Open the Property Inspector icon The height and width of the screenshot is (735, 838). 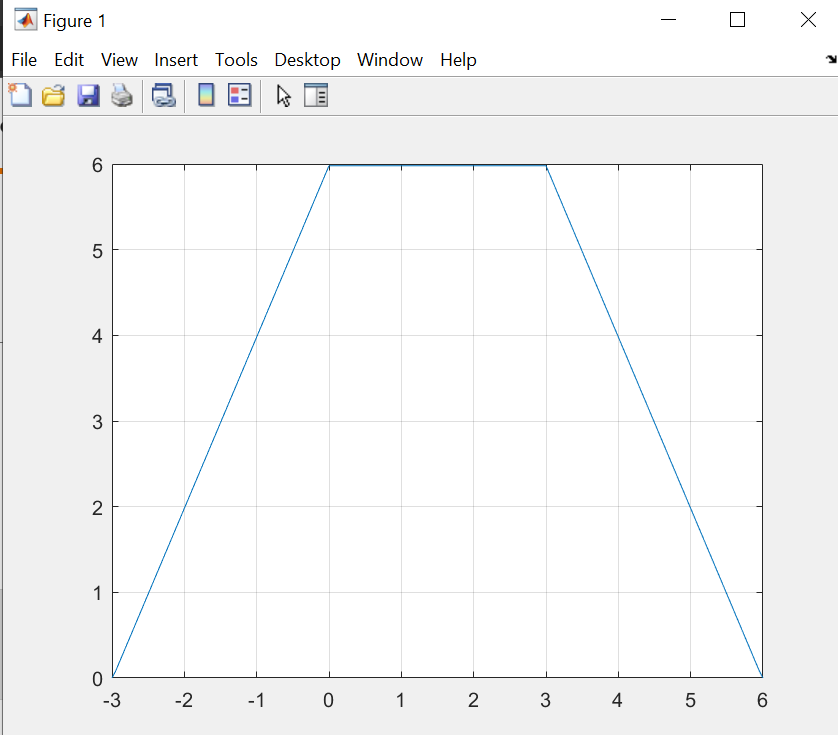[x=316, y=95]
